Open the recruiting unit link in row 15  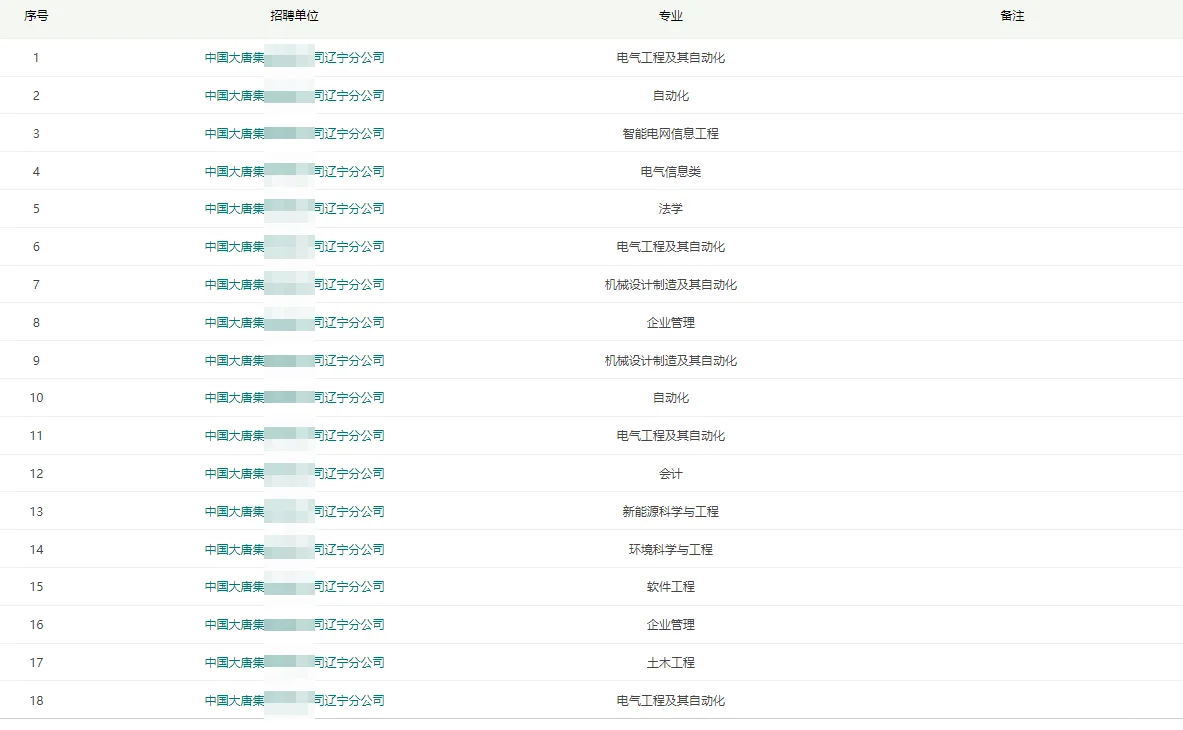tap(294, 587)
